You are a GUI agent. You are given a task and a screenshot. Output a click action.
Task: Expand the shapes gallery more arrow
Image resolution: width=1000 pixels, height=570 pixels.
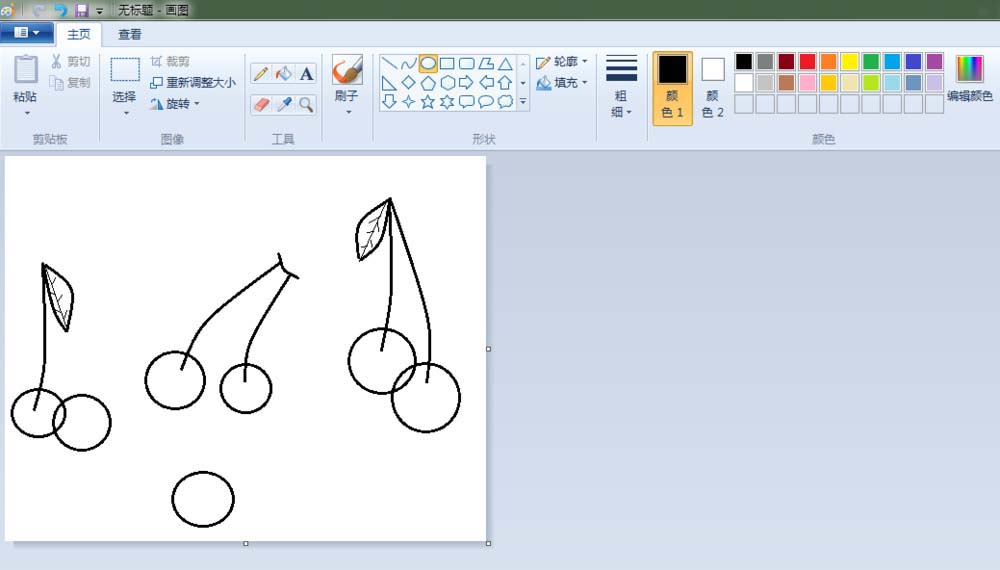pyautogui.click(x=523, y=102)
